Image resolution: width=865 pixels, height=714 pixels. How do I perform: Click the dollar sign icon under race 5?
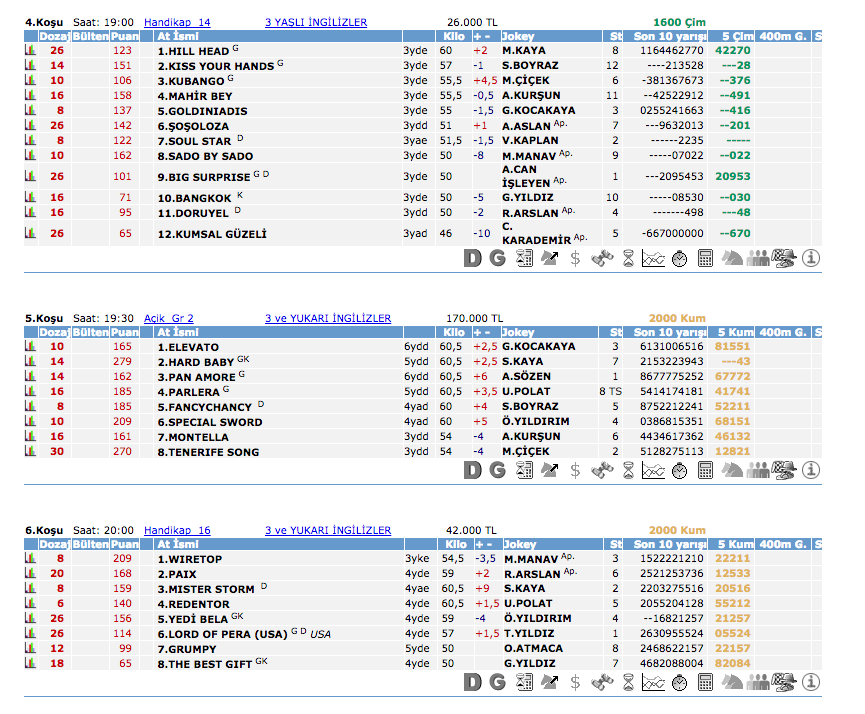point(575,469)
